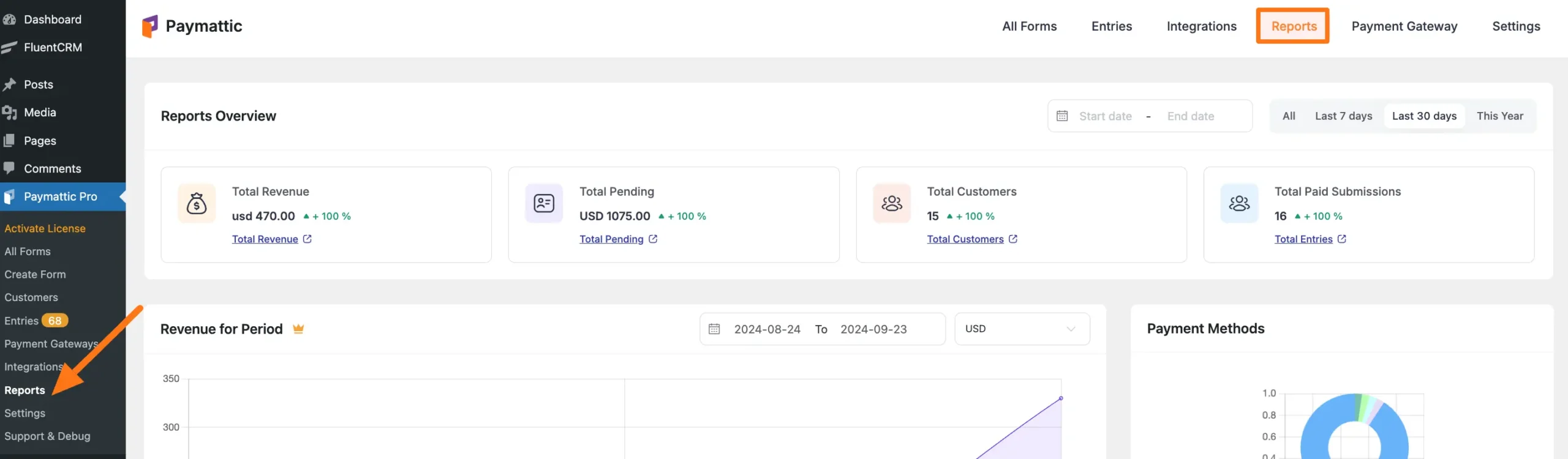1568x459 pixels.
Task: Click the Reports Overview heading
Action: tap(218, 116)
